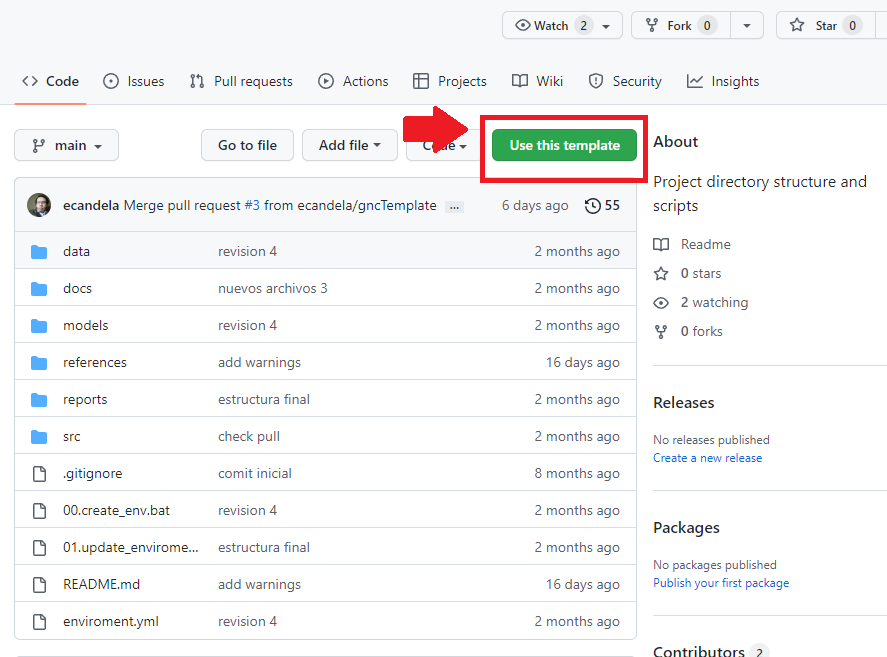Open 00.create_env.bat file
The image size is (887, 657).
(x=117, y=510)
